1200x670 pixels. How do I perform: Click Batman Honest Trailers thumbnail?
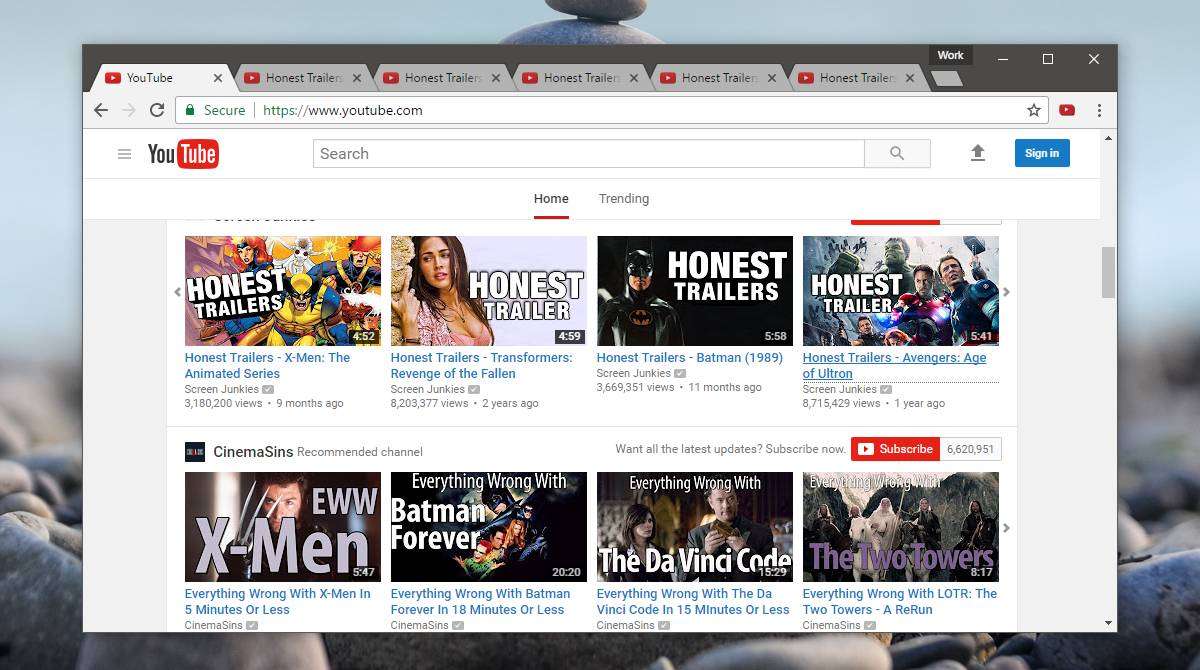(695, 291)
